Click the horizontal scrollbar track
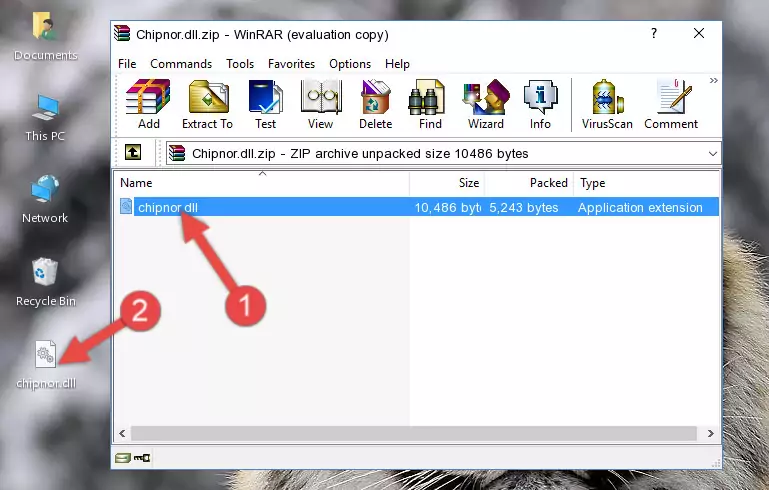 point(414,434)
